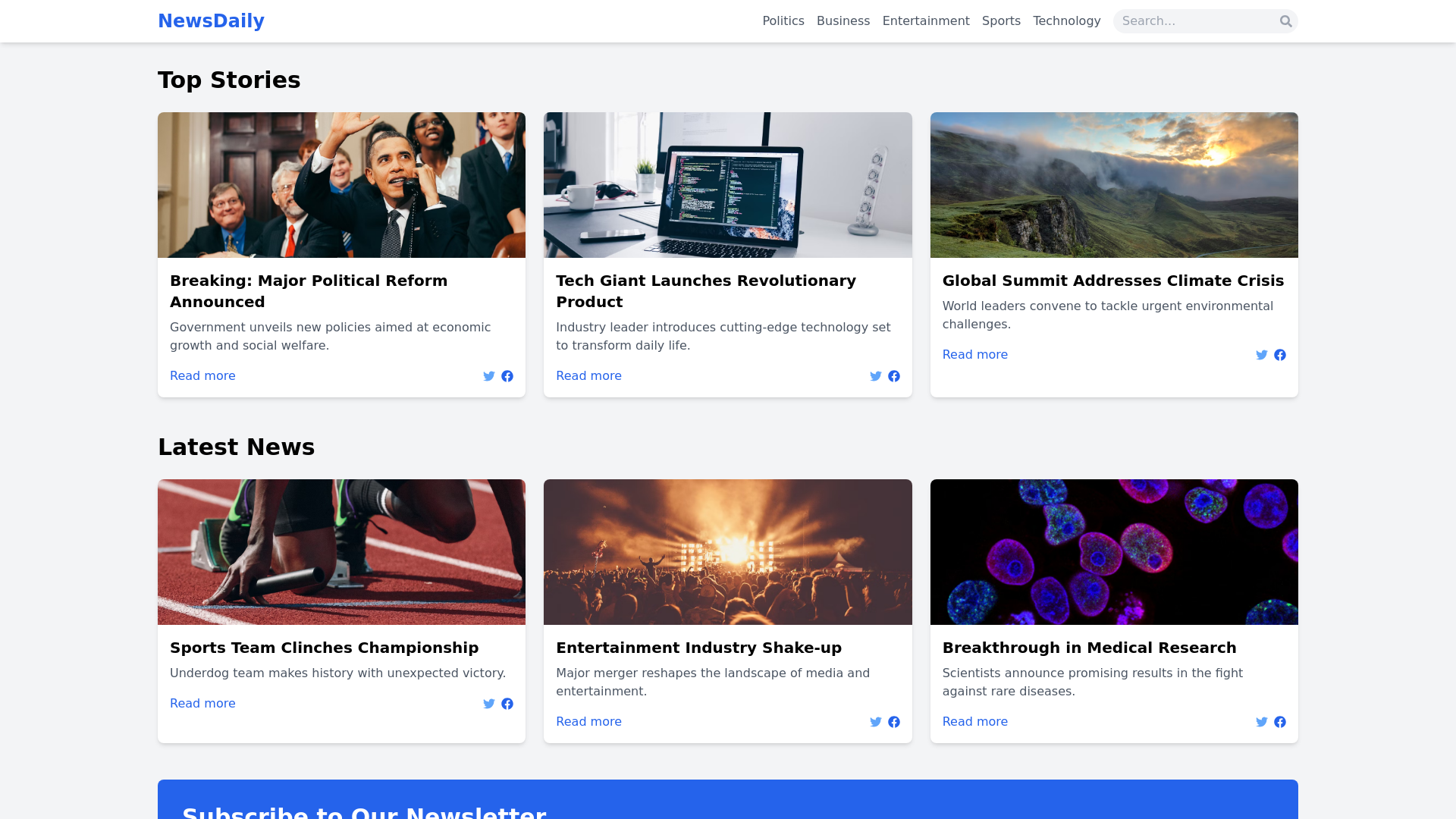
Task: Click the concert crowd image
Action: tap(727, 552)
